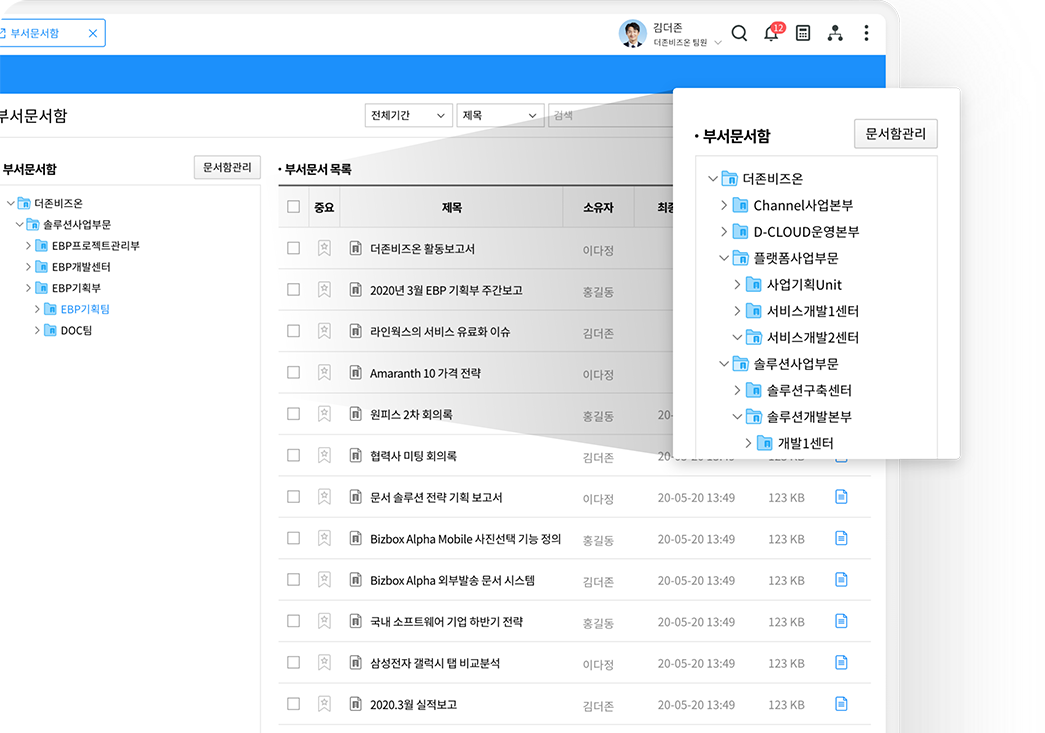The width and height of the screenshot is (1045, 733).
Task: Open the search magnifier icon in header
Action: 739,33
